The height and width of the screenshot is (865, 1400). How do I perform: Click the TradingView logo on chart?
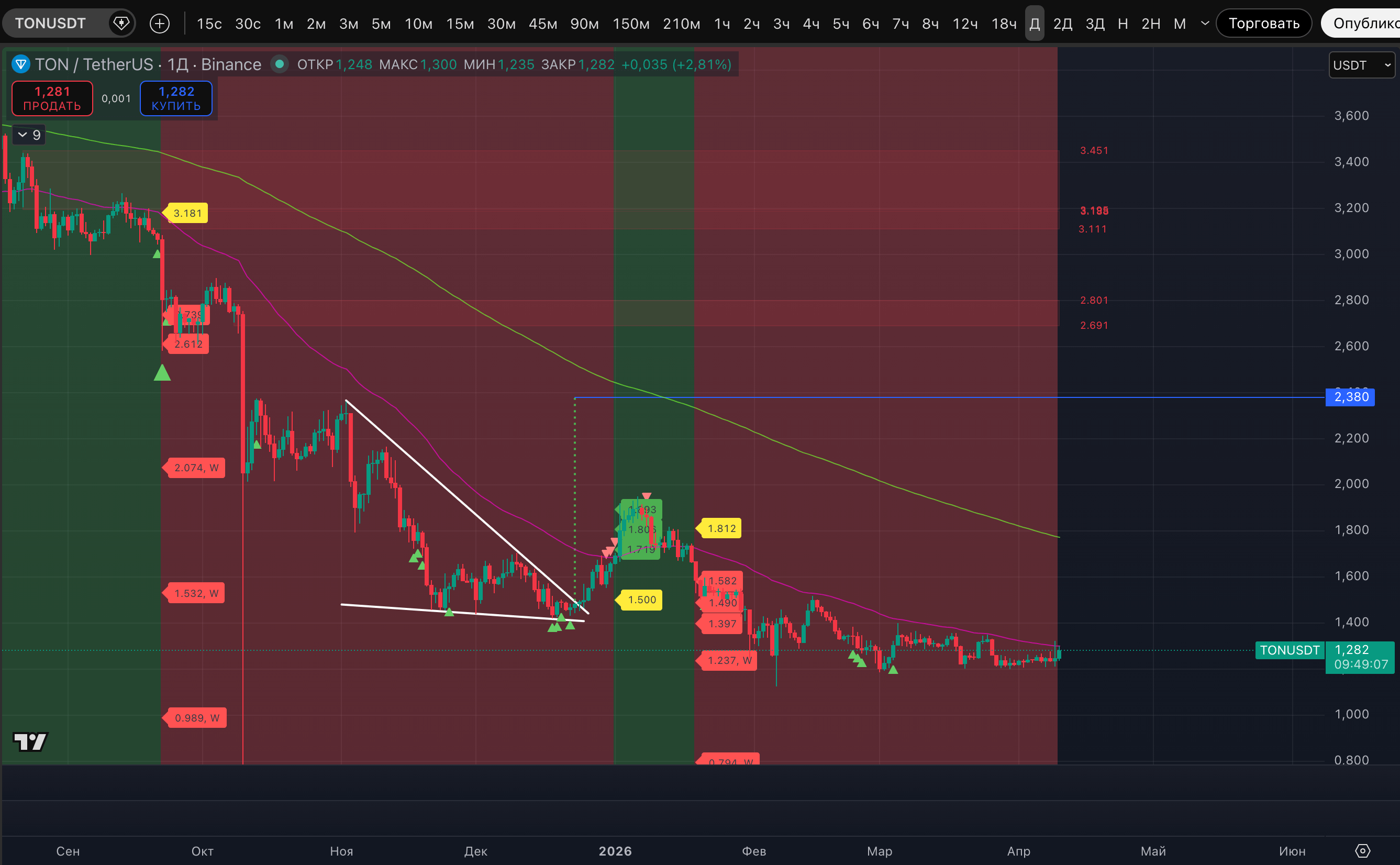tap(30, 741)
